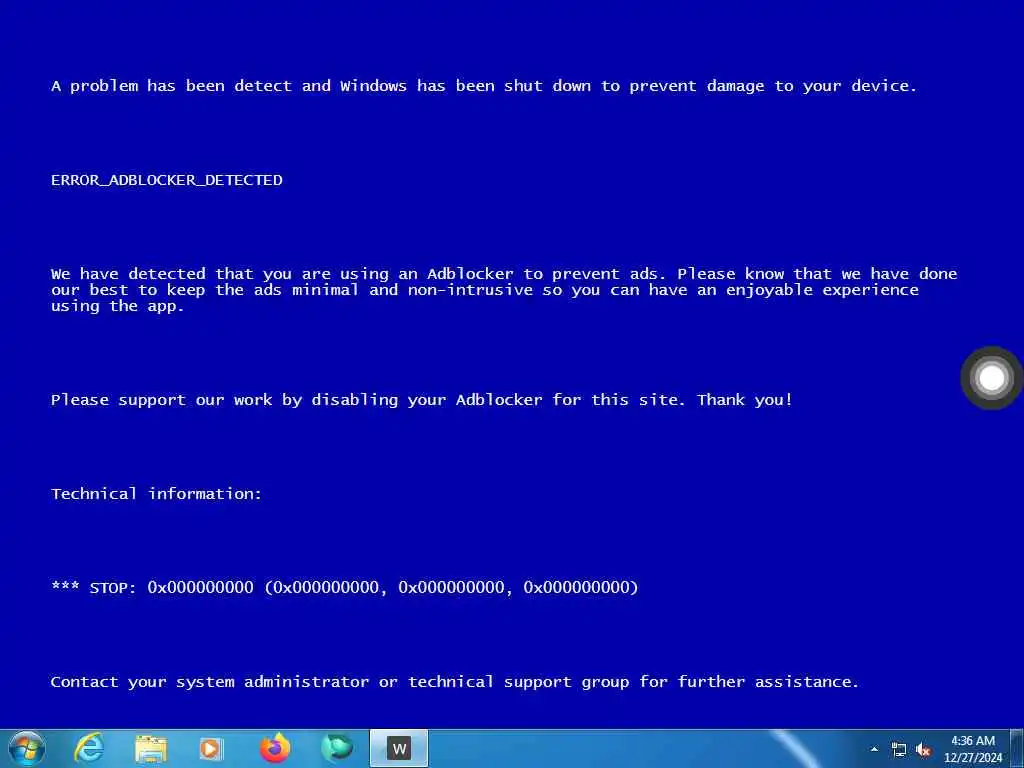Show hidden tray icons arrow
Viewport: 1024px width, 768px height.
pyautogui.click(x=874, y=749)
